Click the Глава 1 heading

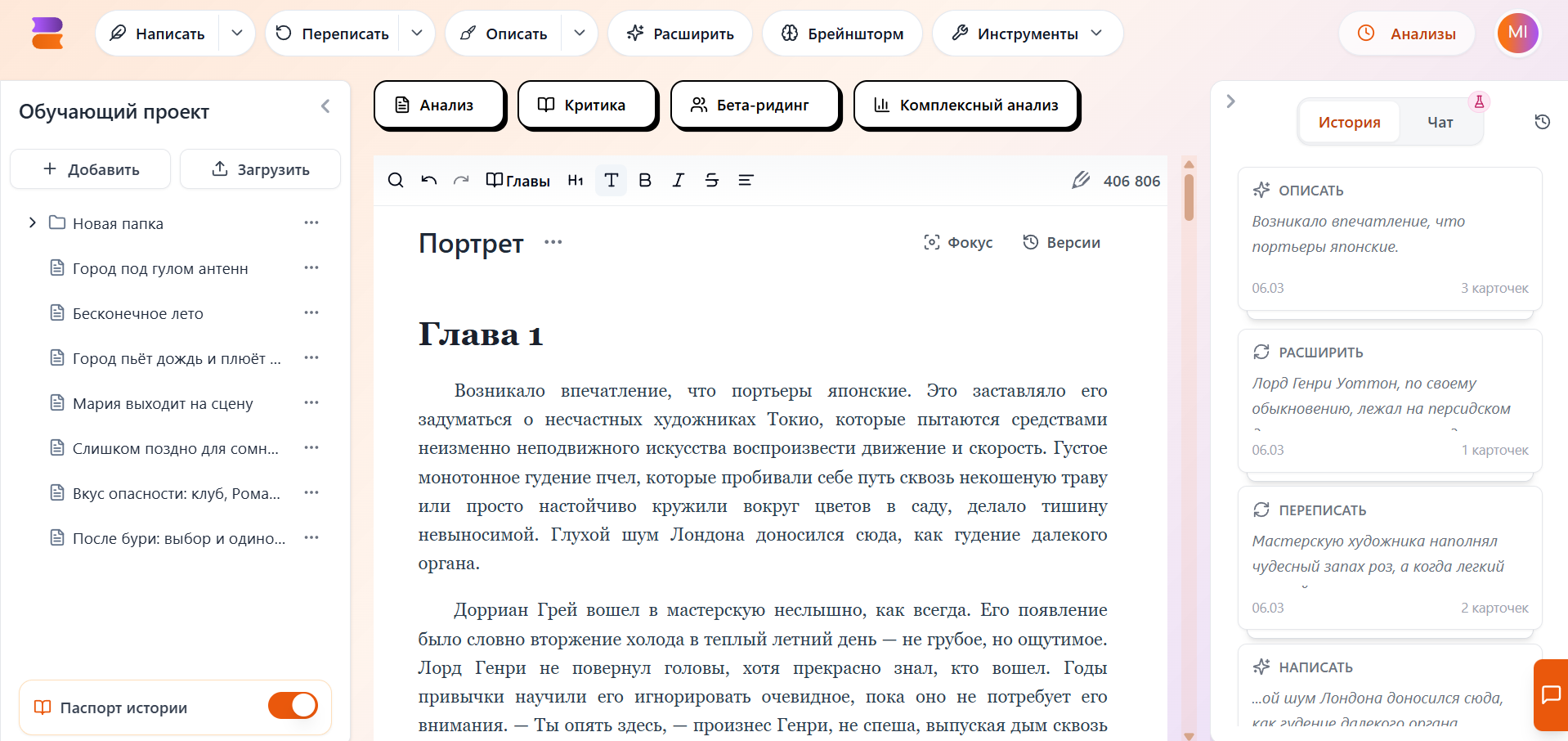[481, 335]
